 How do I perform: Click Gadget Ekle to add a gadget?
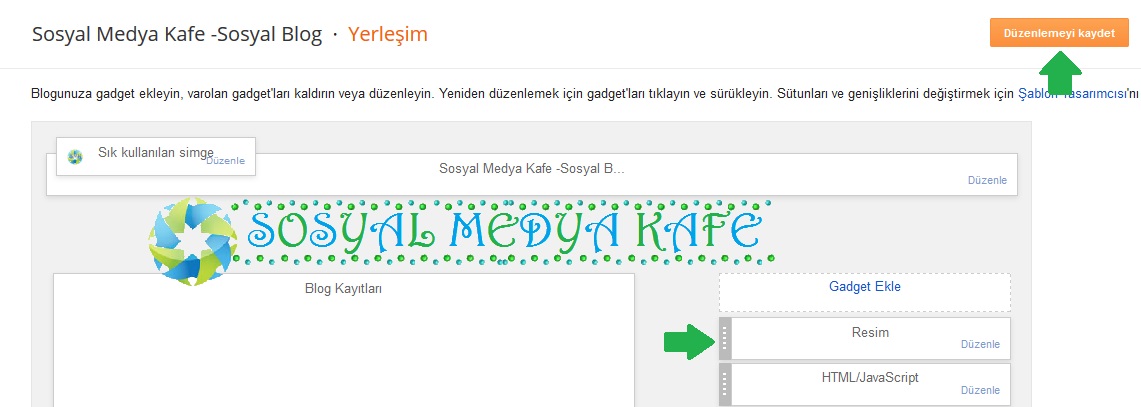pyautogui.click(x=864, y=287)
